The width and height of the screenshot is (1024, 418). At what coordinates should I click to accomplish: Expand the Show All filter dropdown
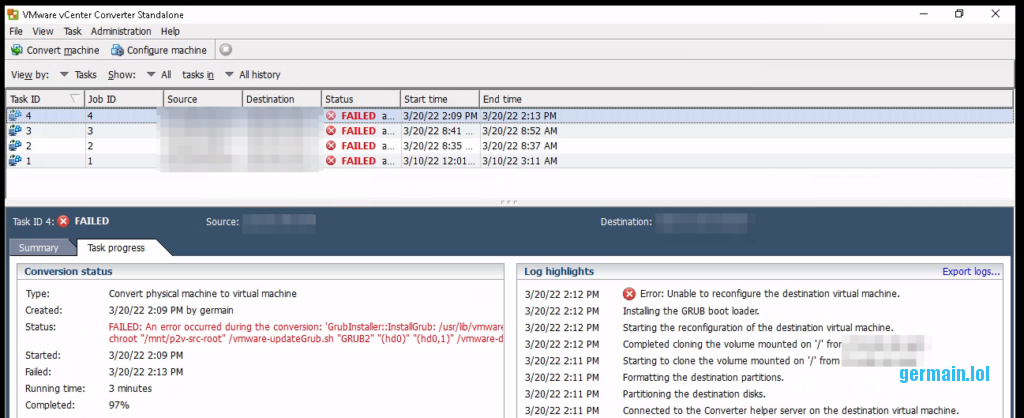pos(158,75)
